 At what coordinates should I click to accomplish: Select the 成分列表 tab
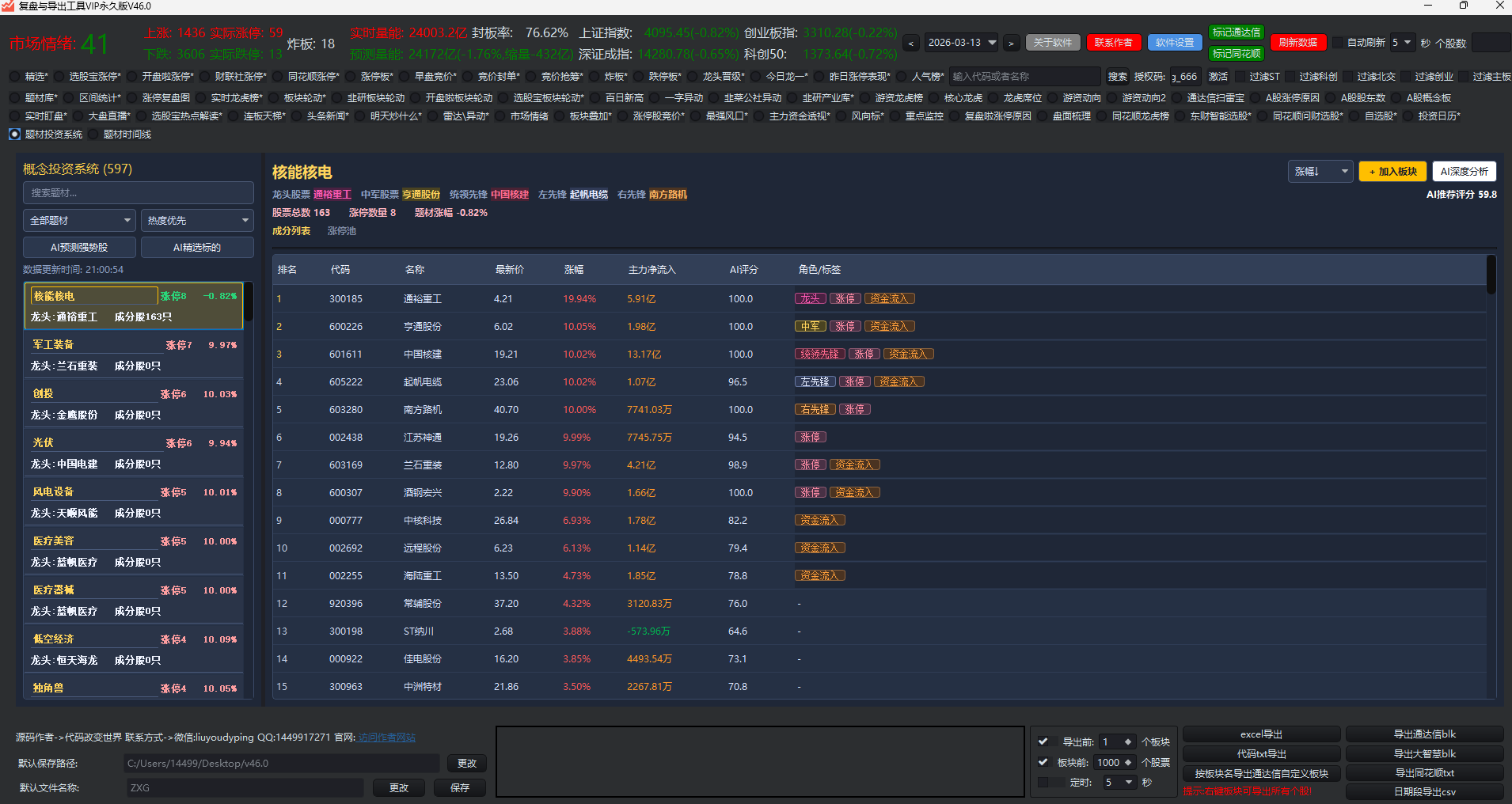coord(291,231)
